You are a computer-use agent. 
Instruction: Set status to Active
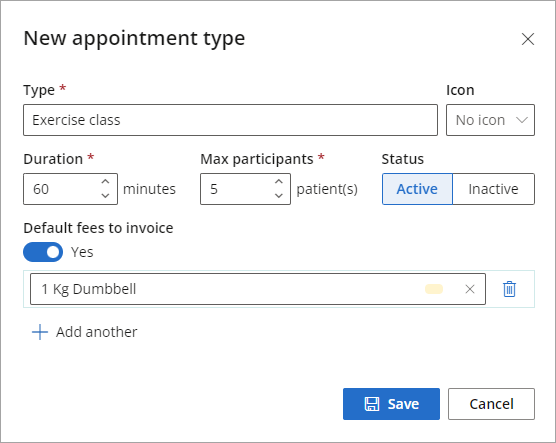point(417,189)
